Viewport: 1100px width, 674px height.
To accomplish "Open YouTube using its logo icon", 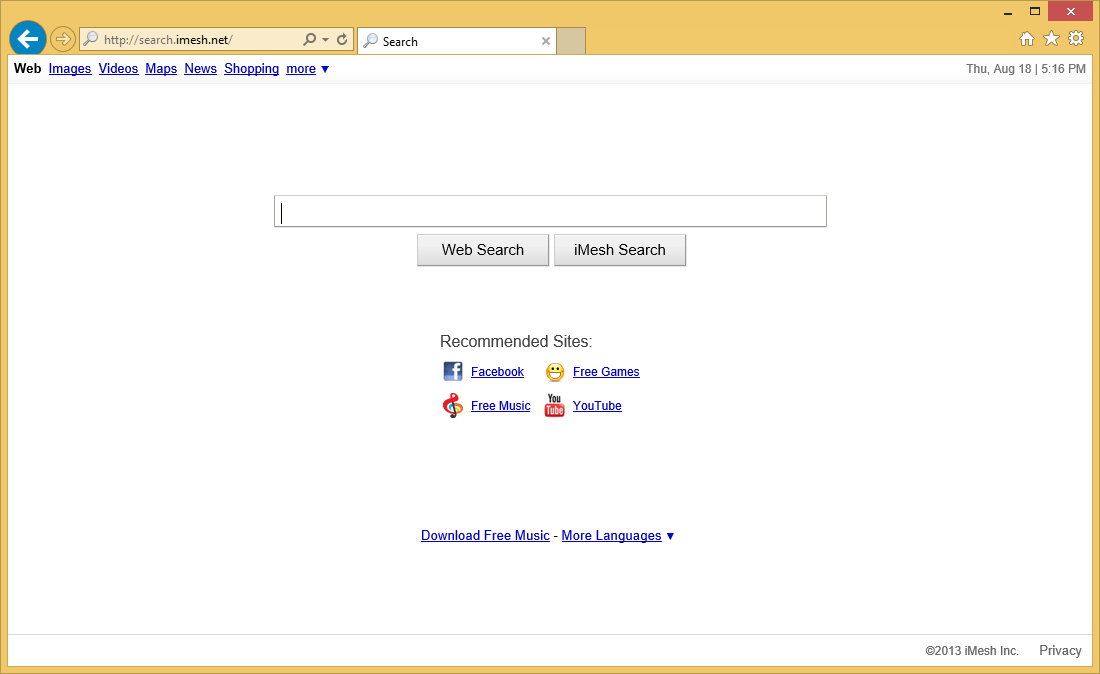I will (x=554, y=405).
